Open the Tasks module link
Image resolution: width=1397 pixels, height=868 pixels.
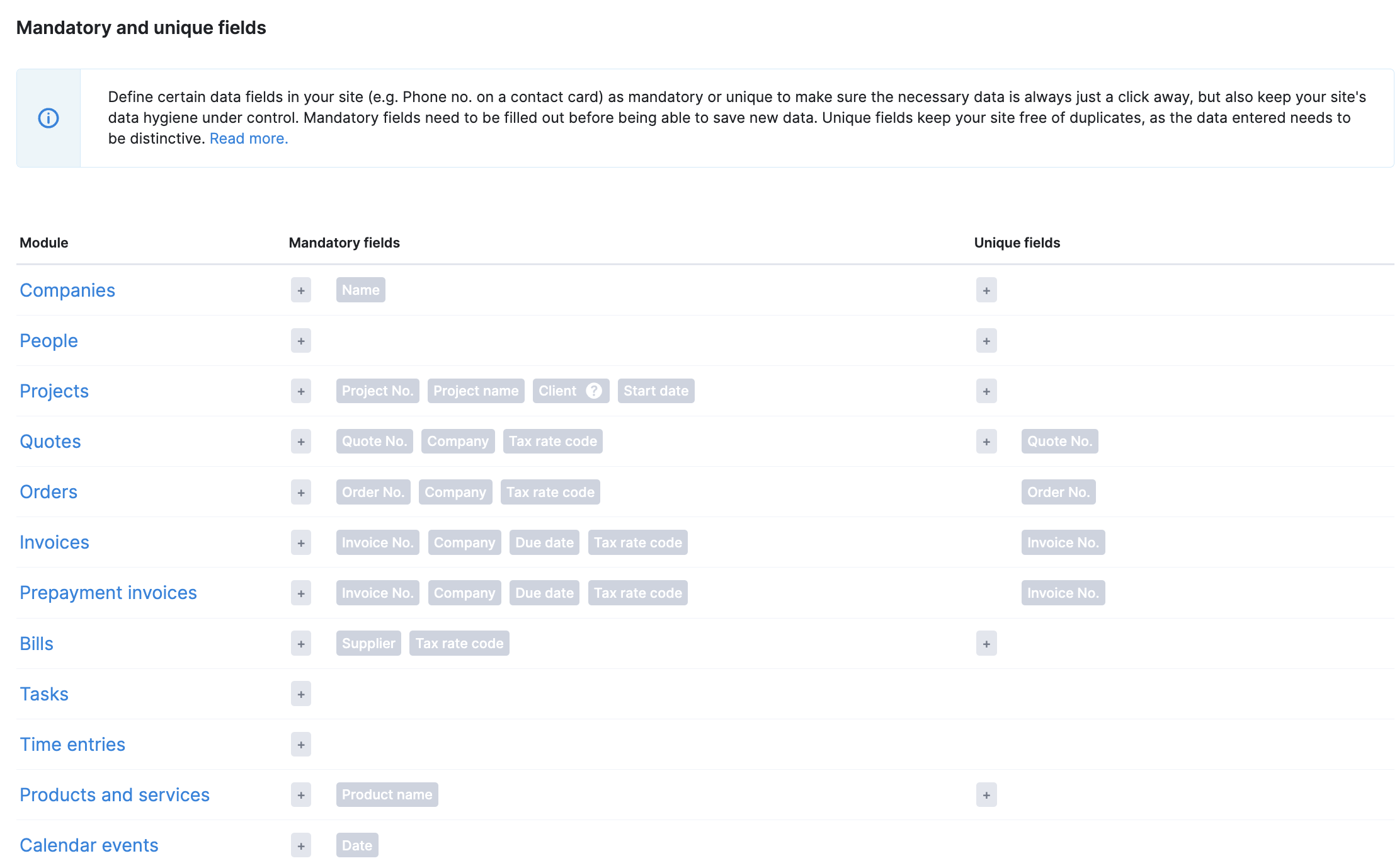point(44,694)
